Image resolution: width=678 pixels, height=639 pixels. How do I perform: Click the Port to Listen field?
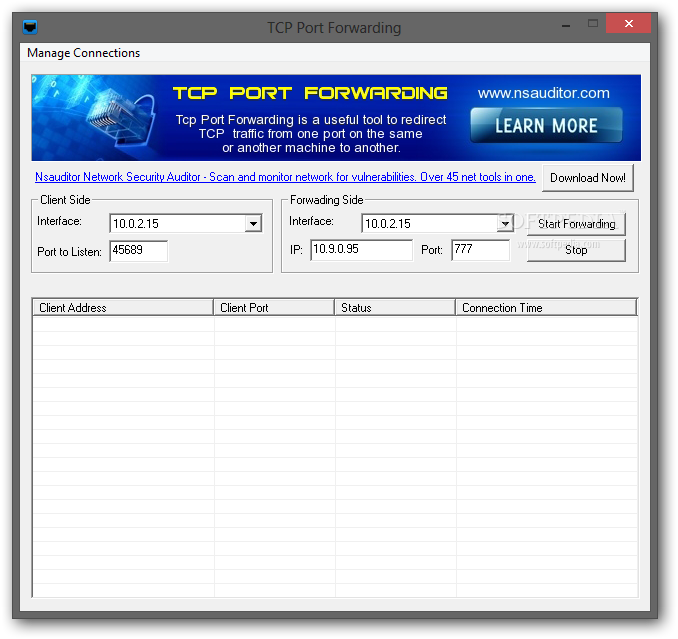138,250
